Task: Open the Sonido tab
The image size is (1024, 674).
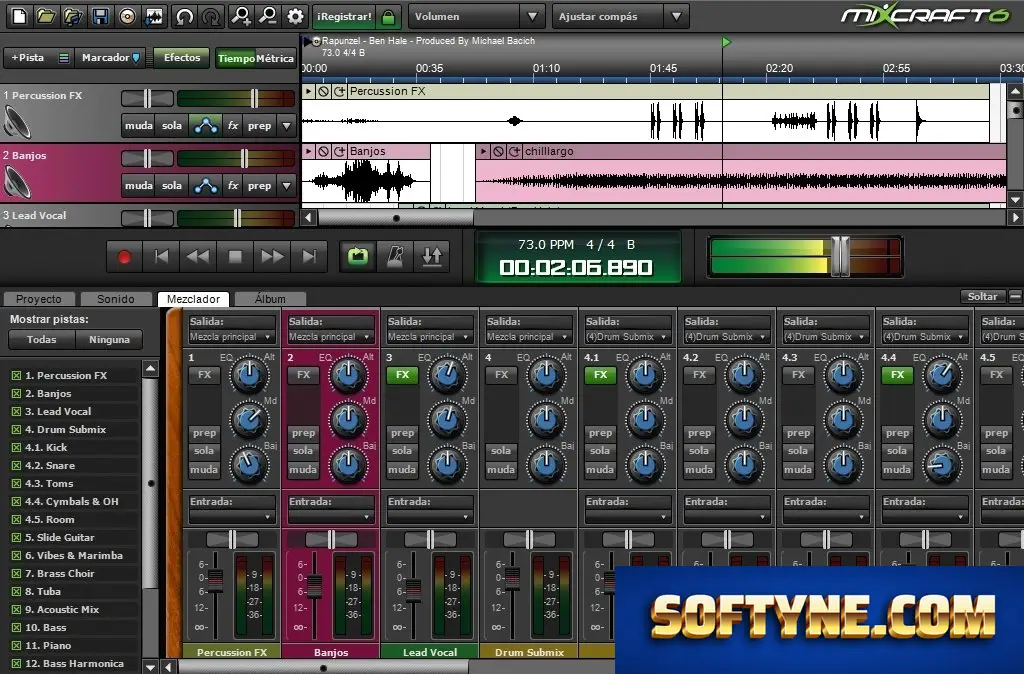Action: (x=116, y=299)
